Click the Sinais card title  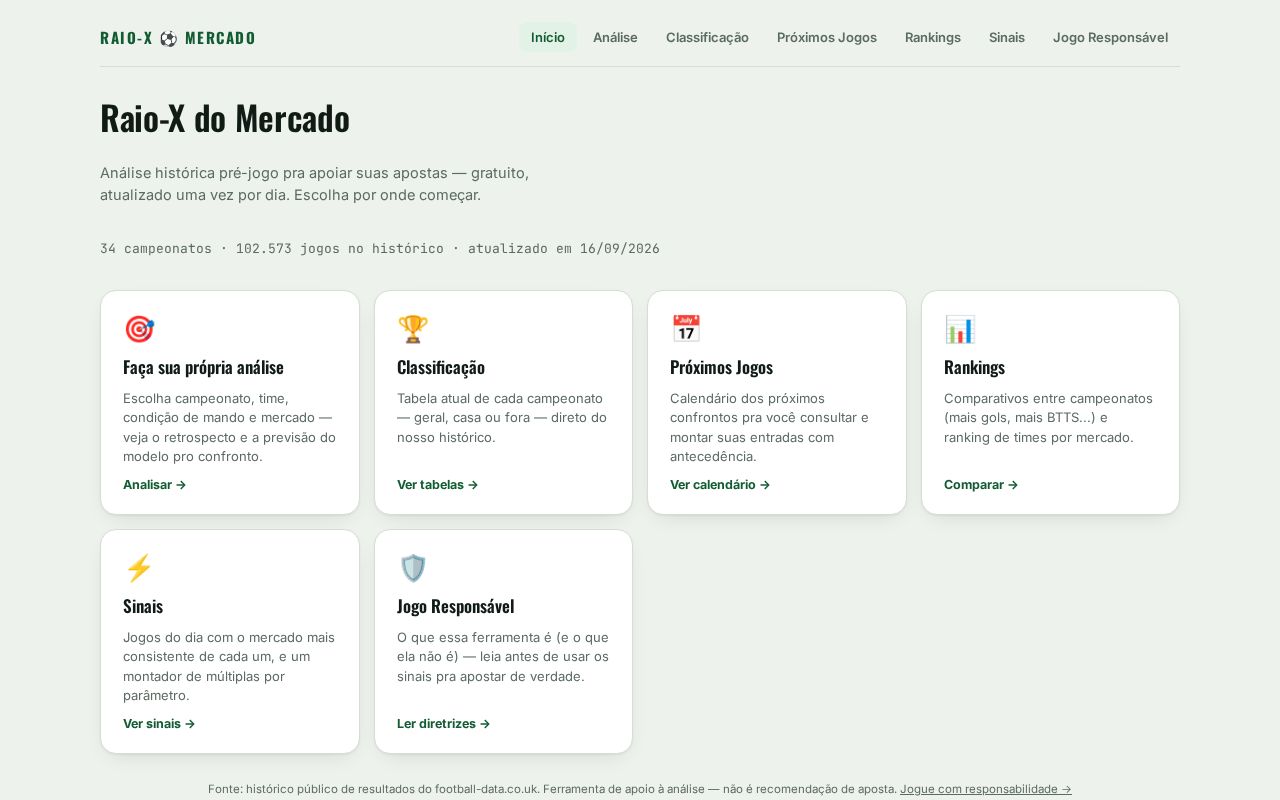[143, 606]
